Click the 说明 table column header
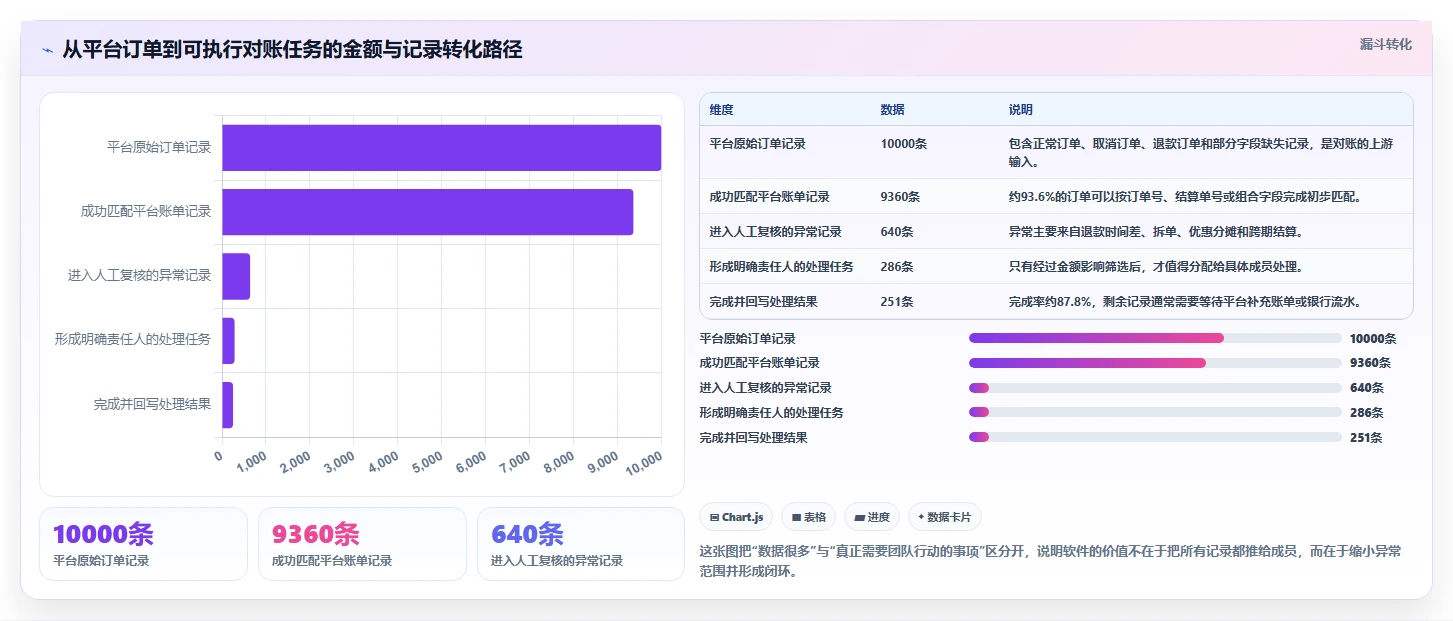 click(x=1021, y=109)
